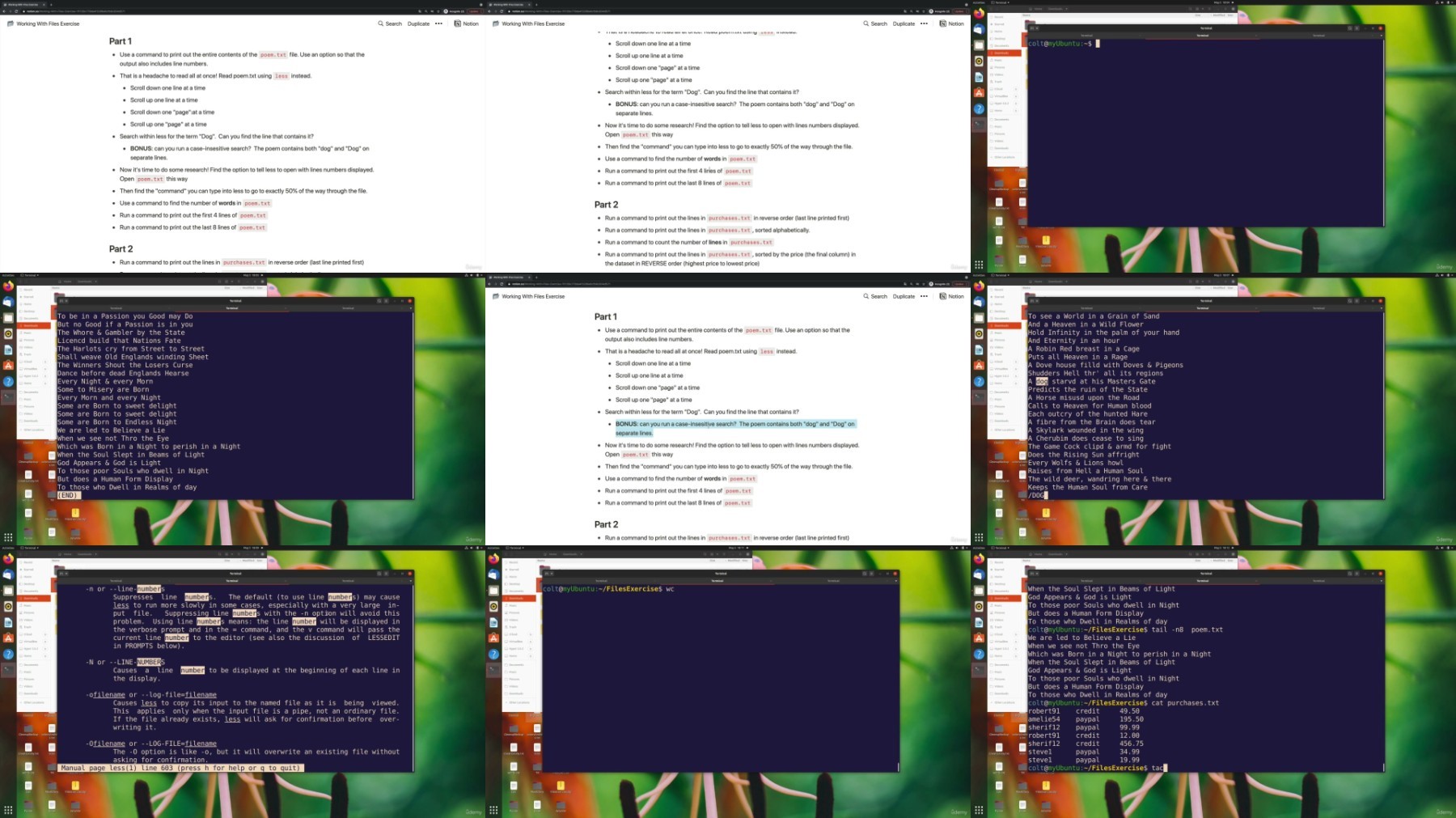Launch Help from dock beside the less manual page
Image resolution: width=1456 pixels, height=818 pixels.
(8, 654)
